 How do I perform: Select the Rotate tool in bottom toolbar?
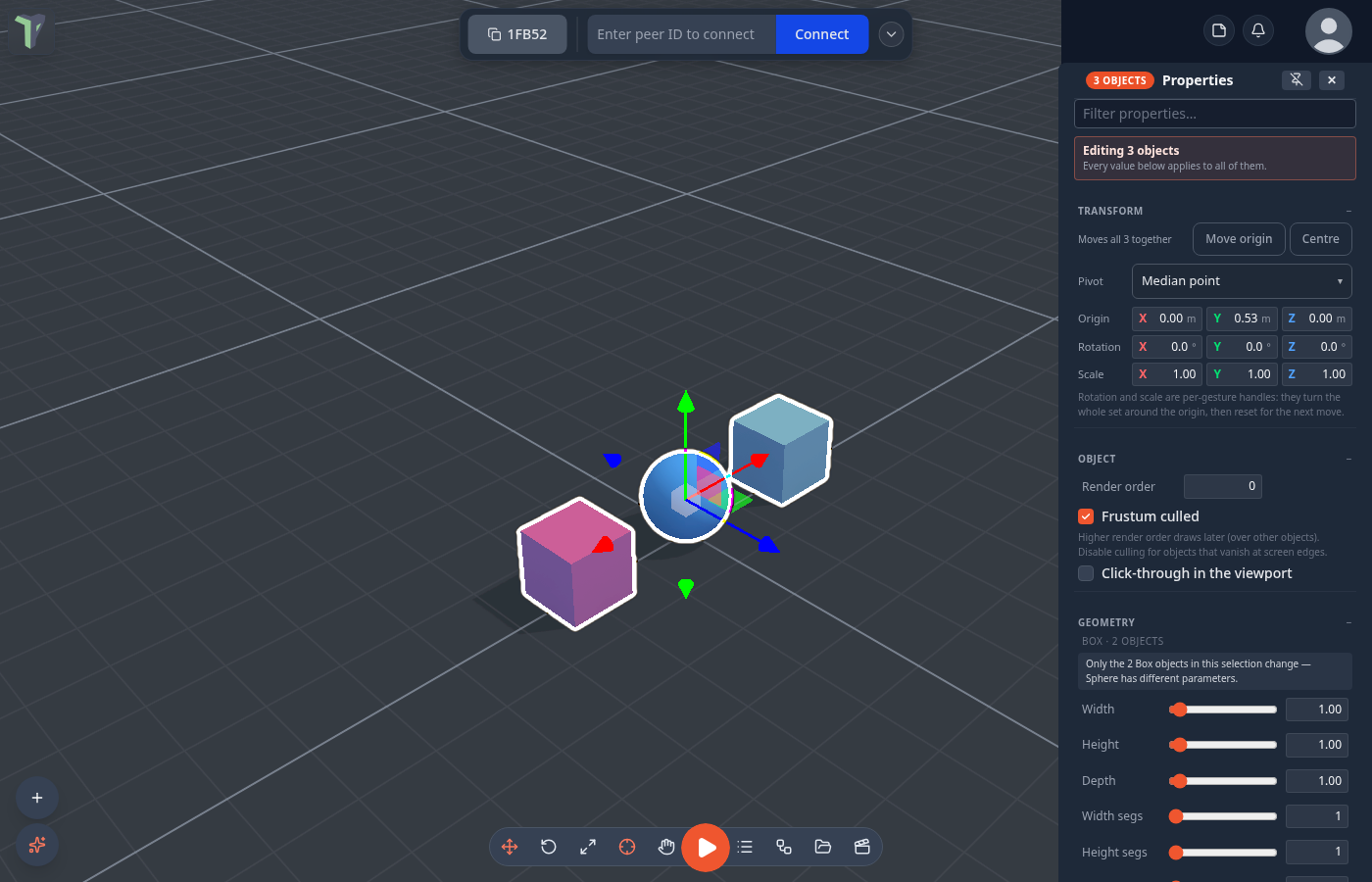point(549,847)
